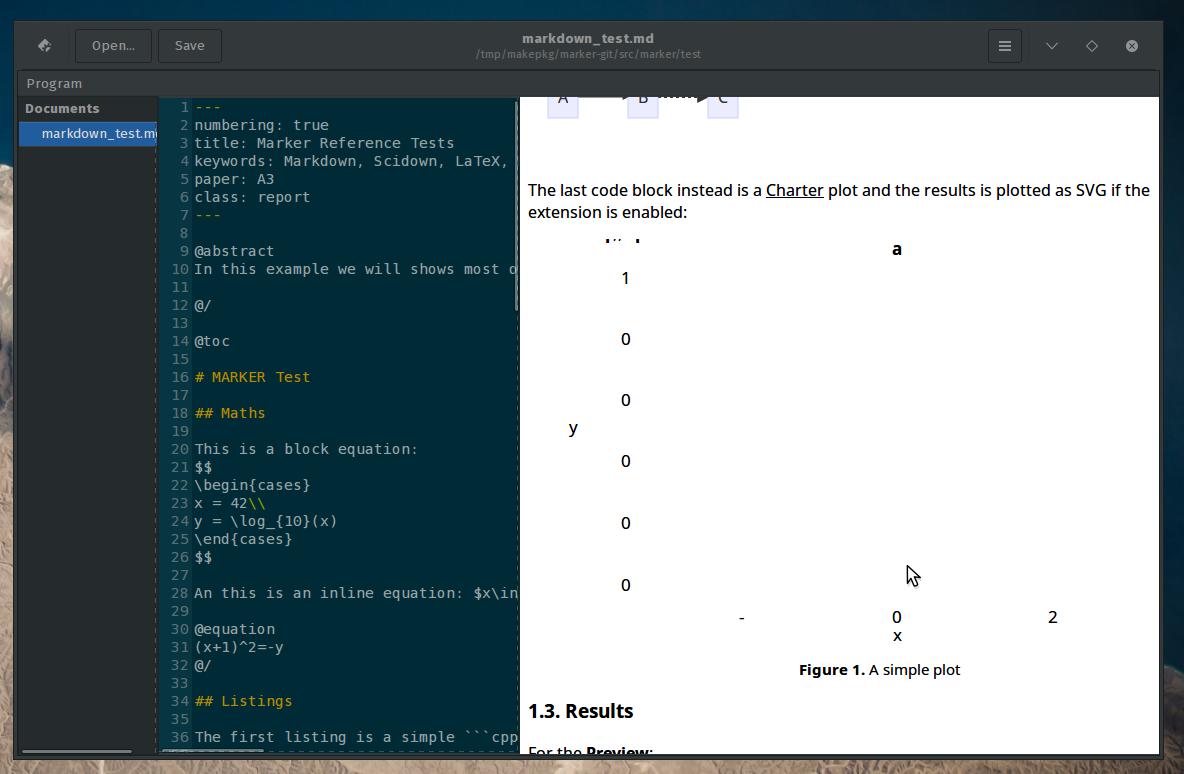Follow the Charter link in preview

click(794, 190)
